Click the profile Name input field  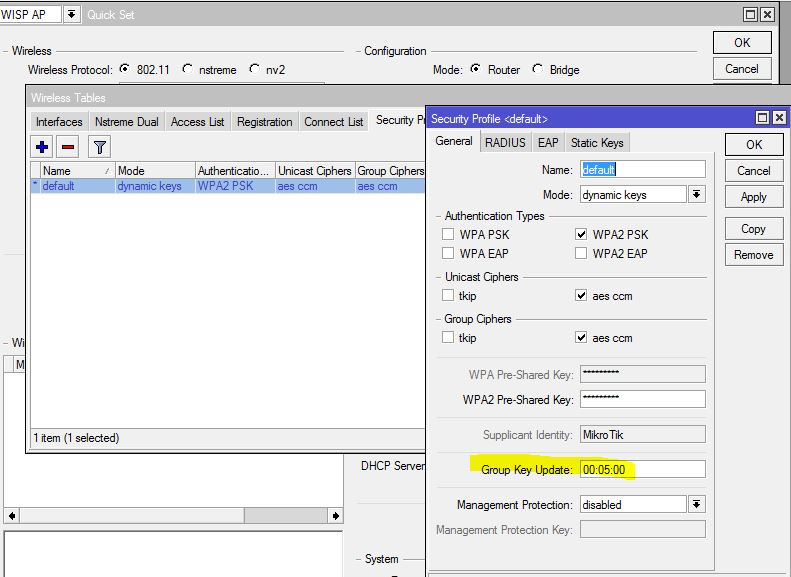[x=643, y=169]
